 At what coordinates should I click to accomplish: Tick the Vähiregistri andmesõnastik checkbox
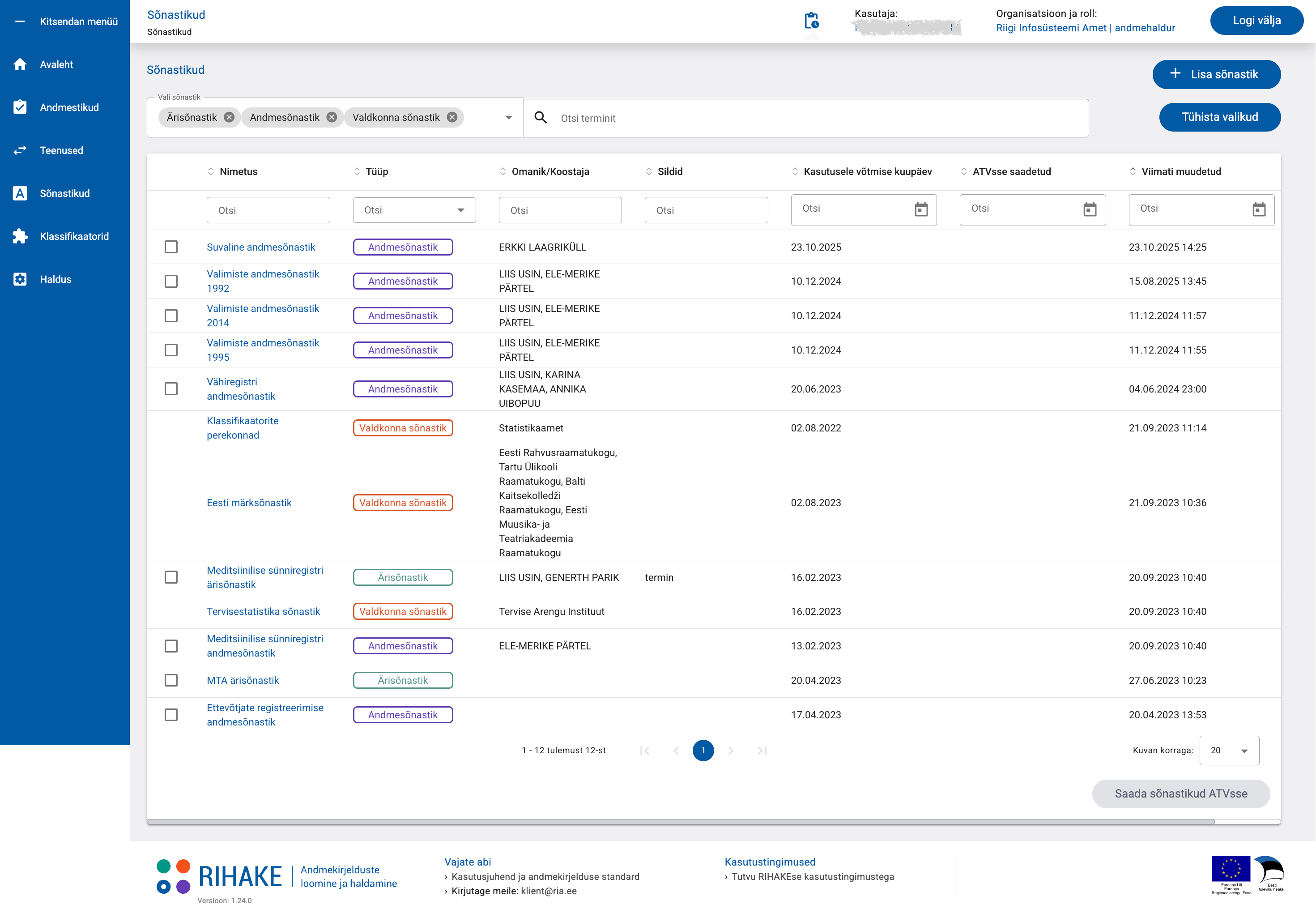click(171, 389)
